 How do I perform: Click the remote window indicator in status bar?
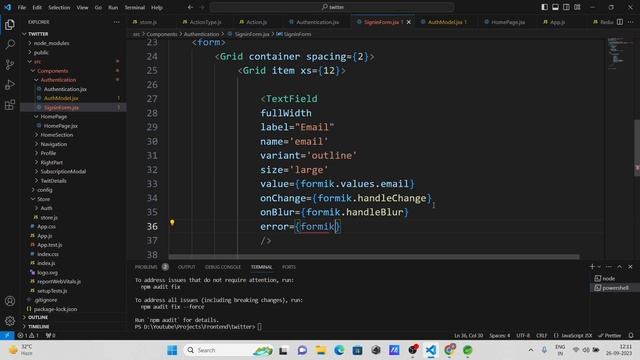pyautogui.click(x=7, y=336)
